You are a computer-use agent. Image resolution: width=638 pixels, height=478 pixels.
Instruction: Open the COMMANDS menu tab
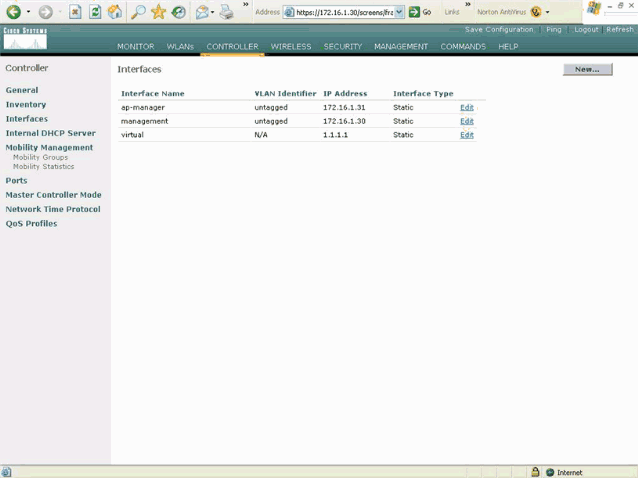(x=463, y=46)
